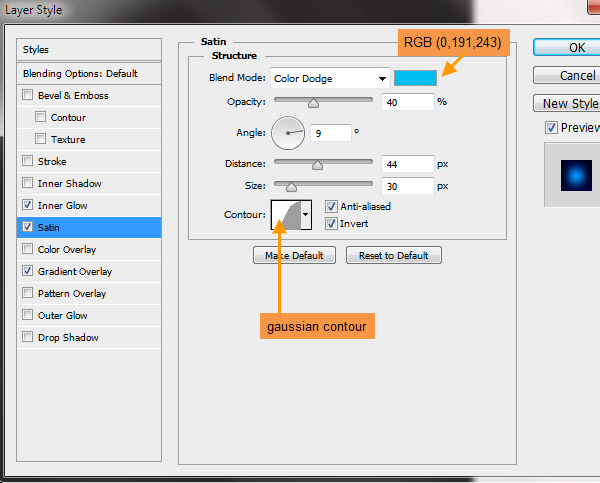Click the Angle dial control
This screenshot has width=600, height=483.
click(287, 131)
